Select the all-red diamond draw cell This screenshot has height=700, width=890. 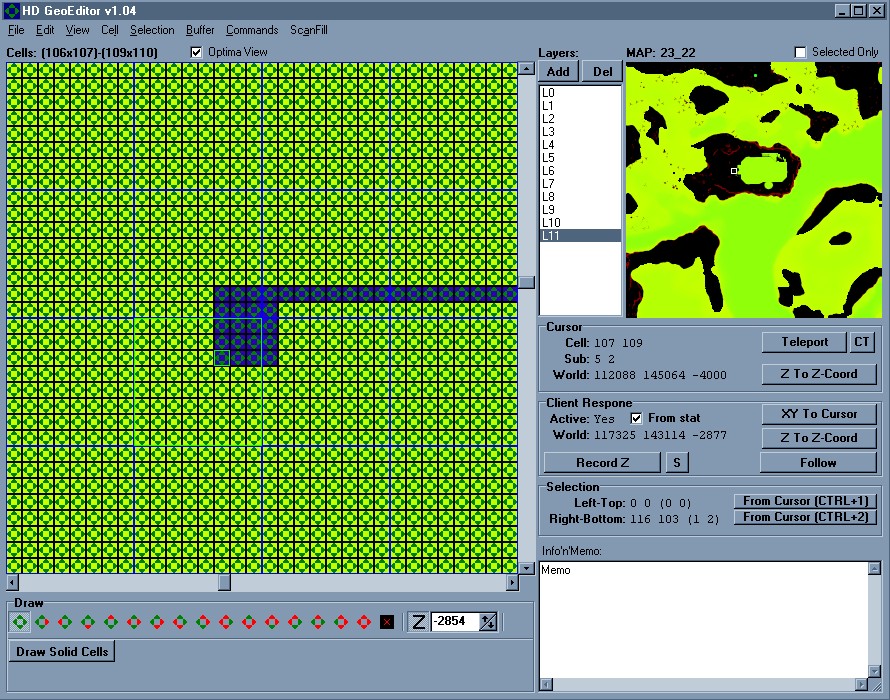364,622
